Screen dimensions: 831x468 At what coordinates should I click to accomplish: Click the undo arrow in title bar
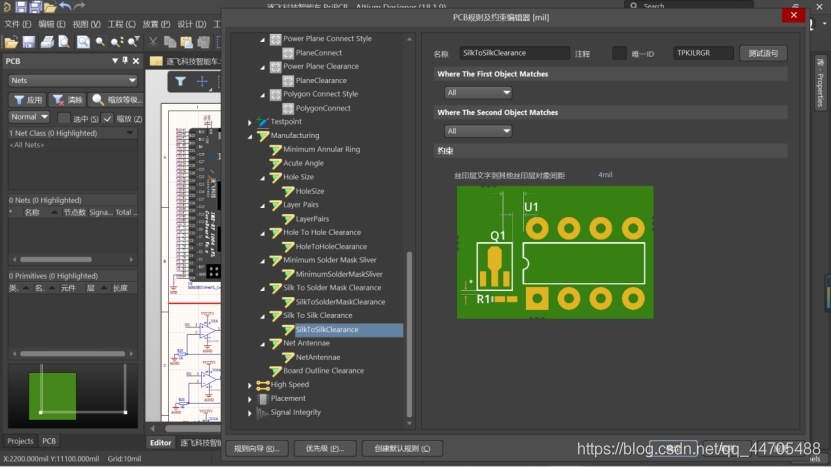(x=65, y=6)
